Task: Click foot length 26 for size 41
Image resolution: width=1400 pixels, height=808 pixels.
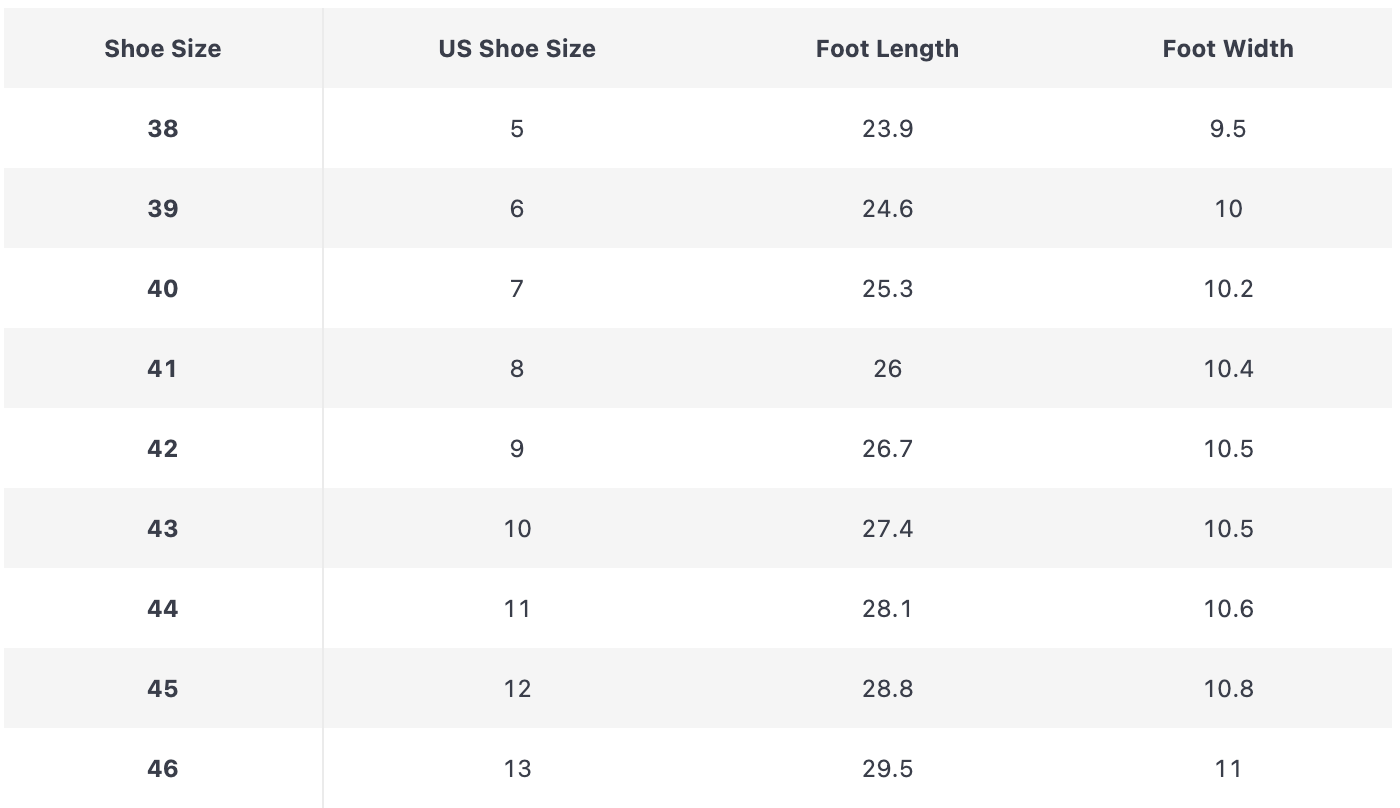Action: [x=887, y=368]
